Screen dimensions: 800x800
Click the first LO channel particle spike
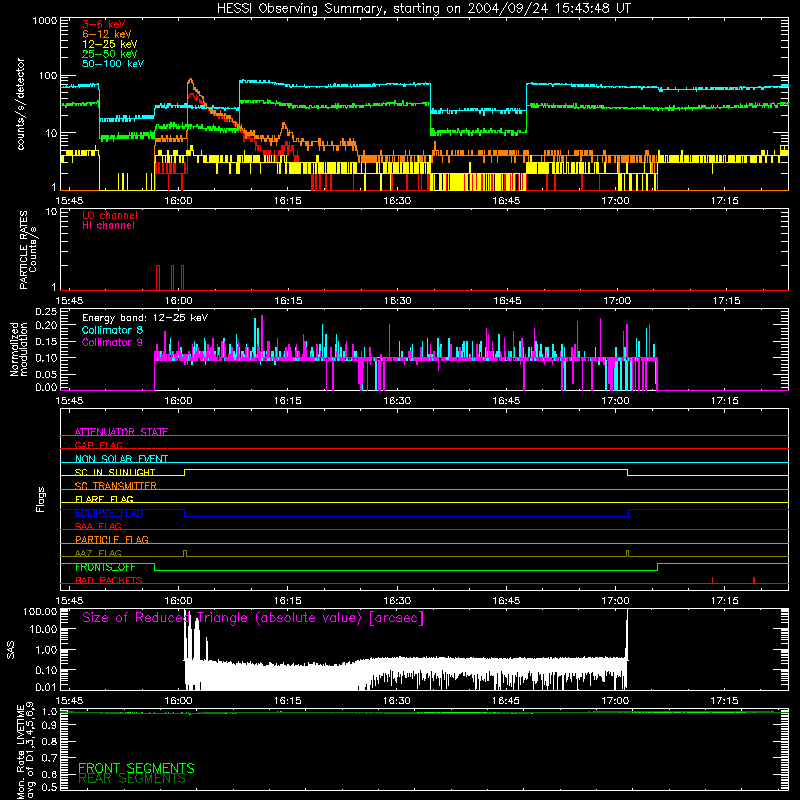point(158,278)
